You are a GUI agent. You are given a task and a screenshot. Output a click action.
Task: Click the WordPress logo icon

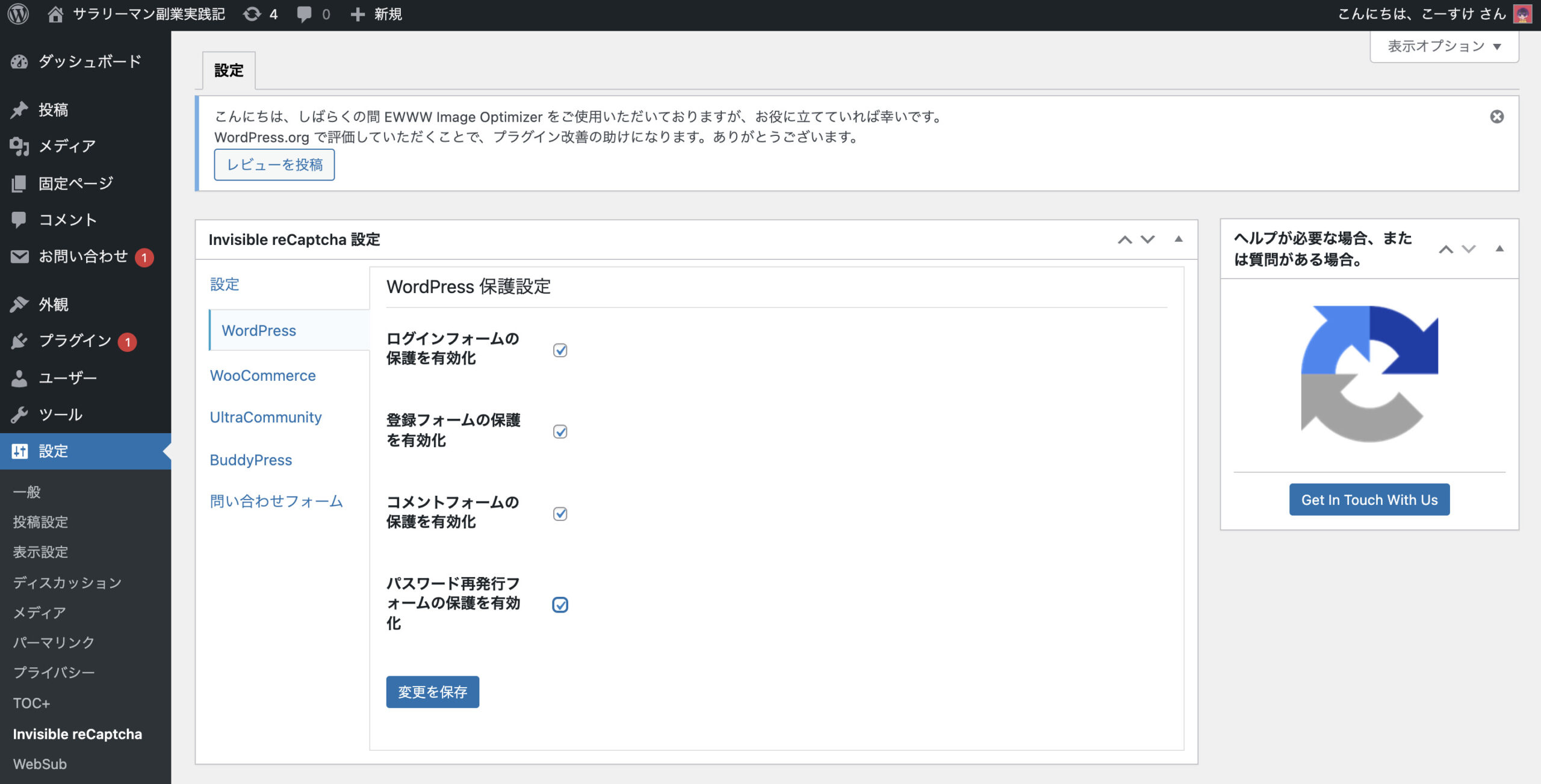point(18,14)
